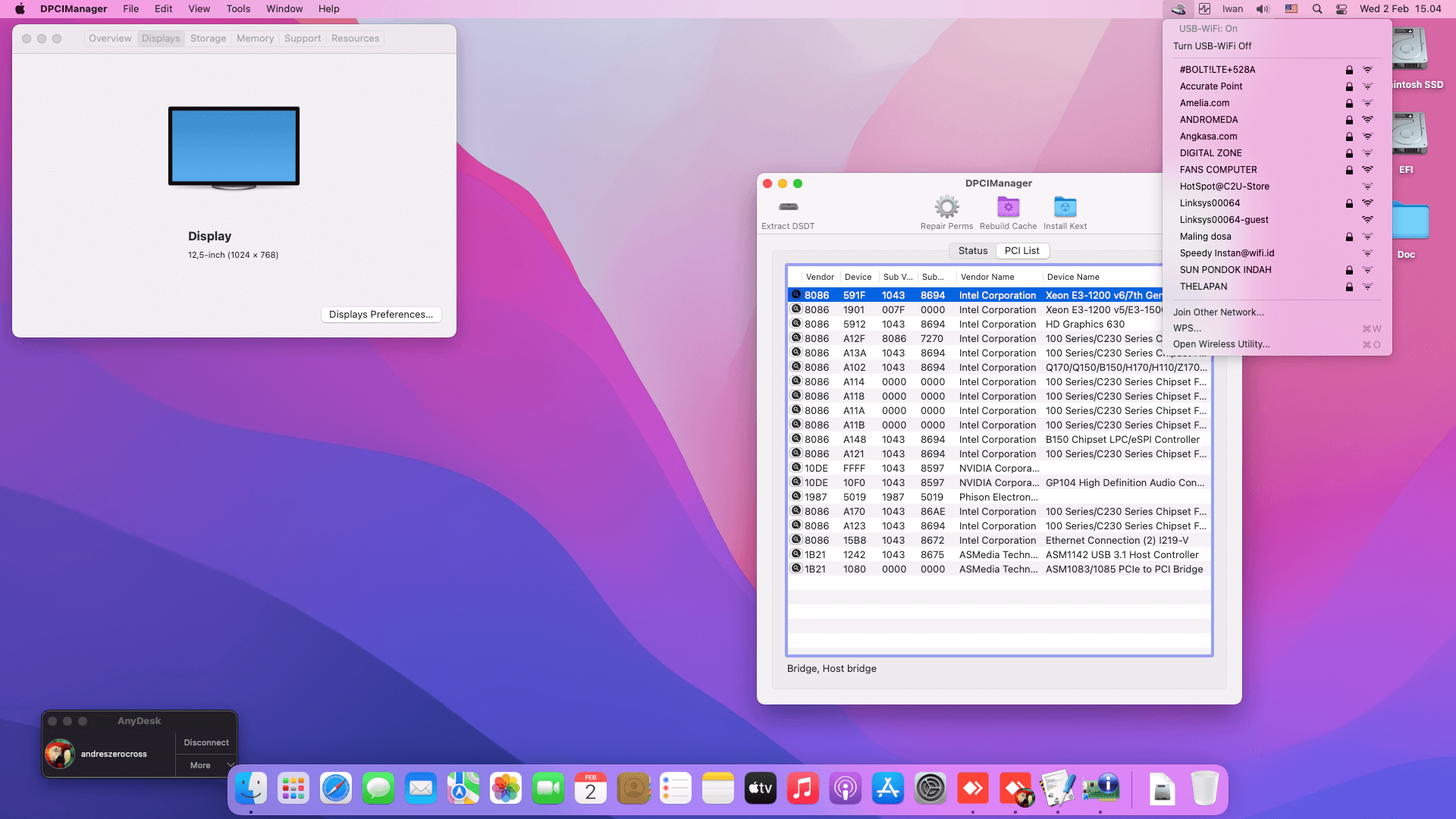Screen dimensions: 1456x819
Task: Switch to the Status segment
Action: click(972, 251)
